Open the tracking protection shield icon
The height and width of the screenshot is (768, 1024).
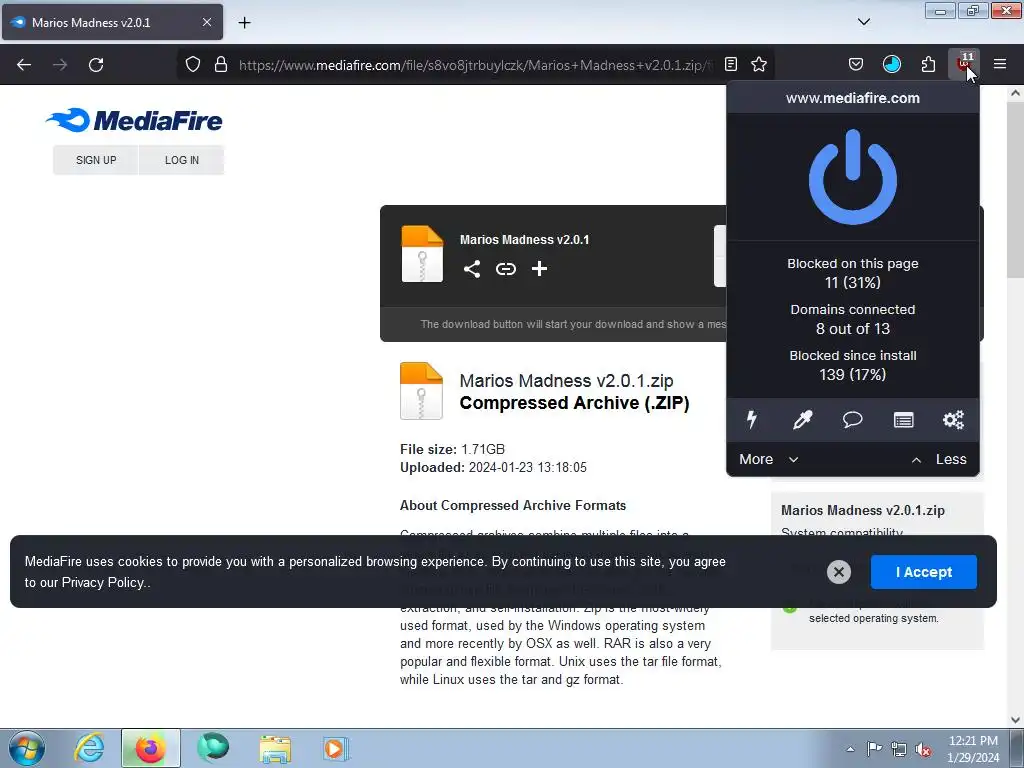tap(193, 64)
